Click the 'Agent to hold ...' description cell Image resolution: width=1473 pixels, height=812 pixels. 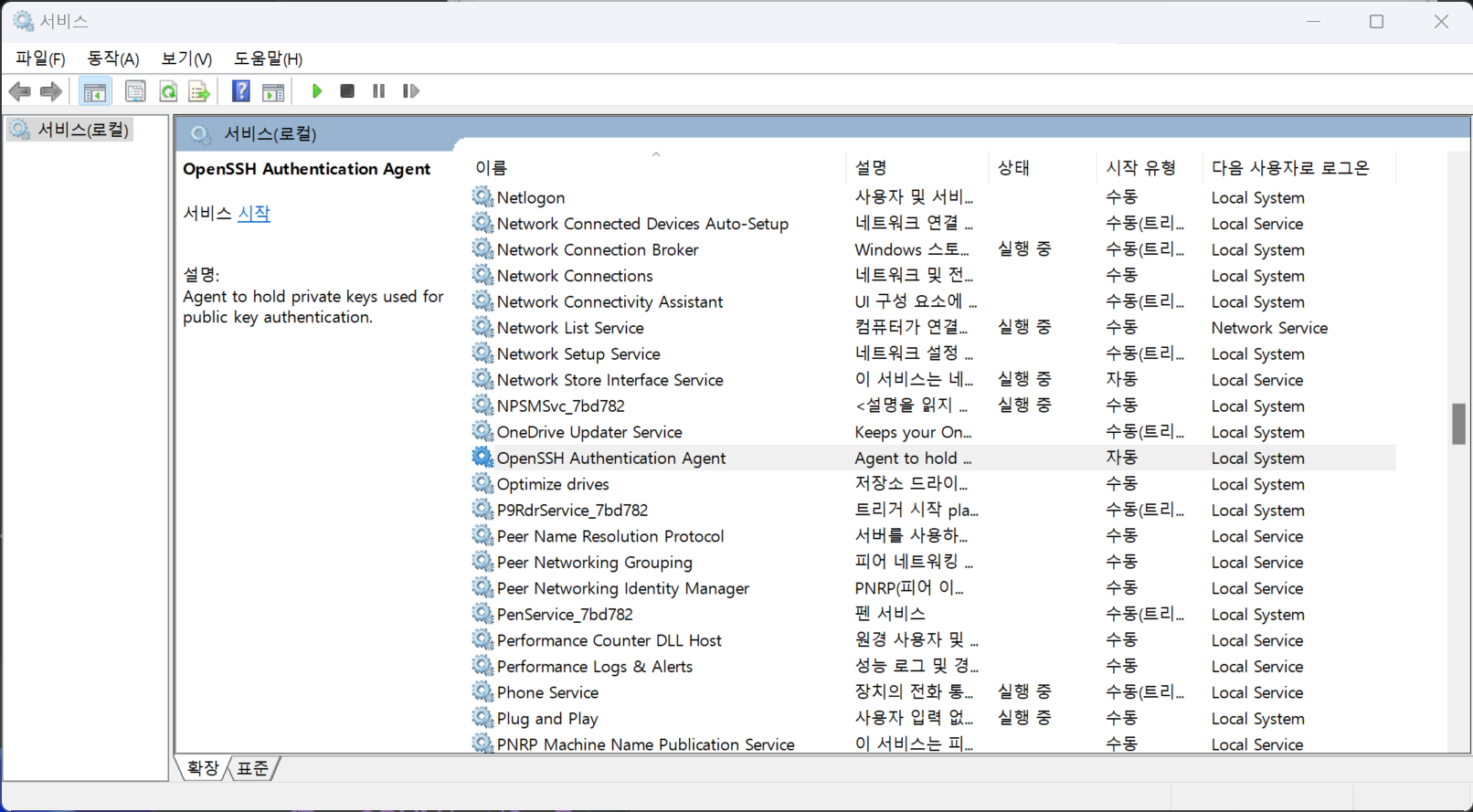[913, 458]
